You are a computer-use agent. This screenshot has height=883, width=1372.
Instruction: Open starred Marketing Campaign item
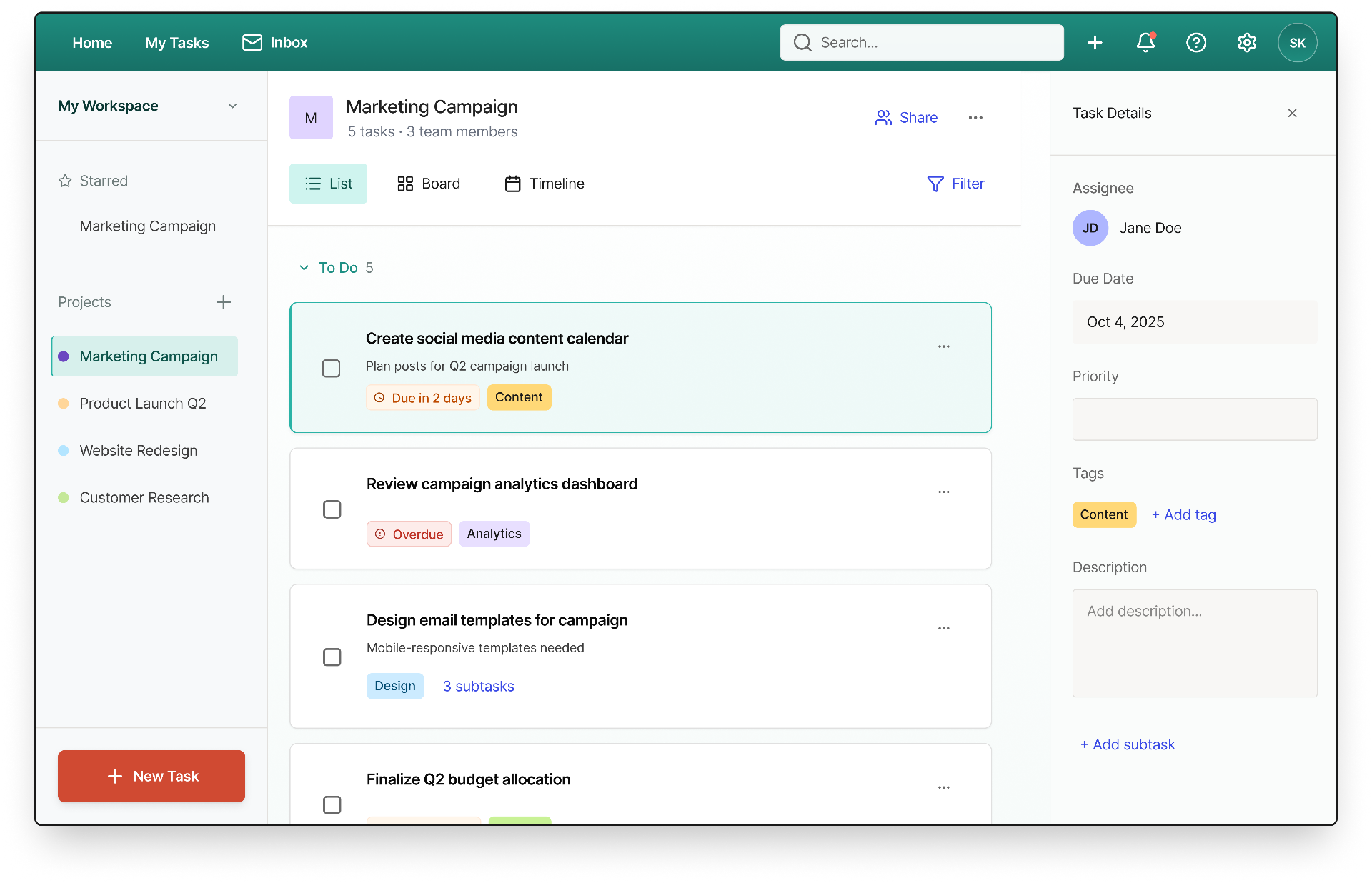(x=148, y=226)
